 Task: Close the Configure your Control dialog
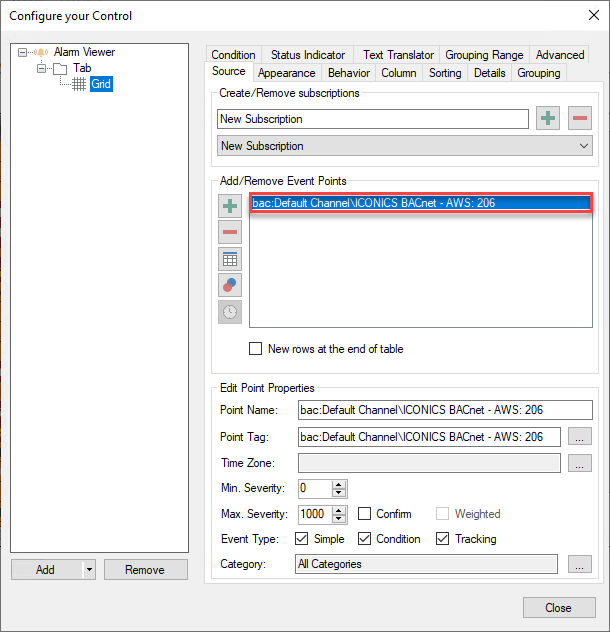coord(593,15)
